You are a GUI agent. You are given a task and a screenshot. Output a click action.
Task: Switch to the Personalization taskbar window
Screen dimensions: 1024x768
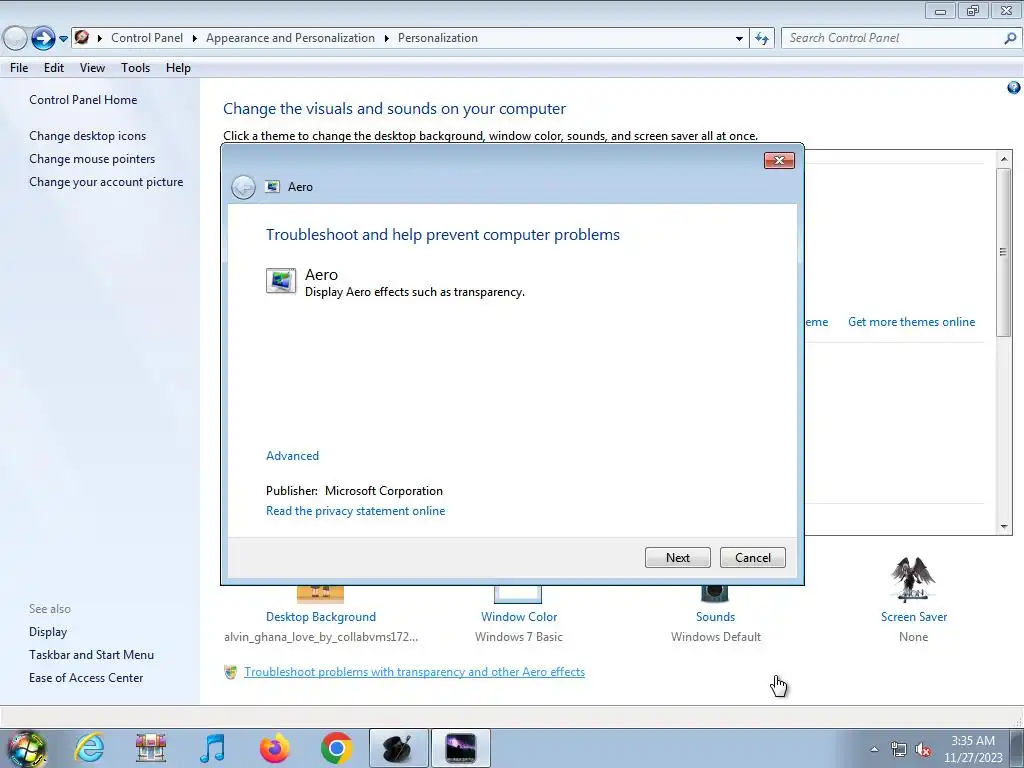pos(460,748)
